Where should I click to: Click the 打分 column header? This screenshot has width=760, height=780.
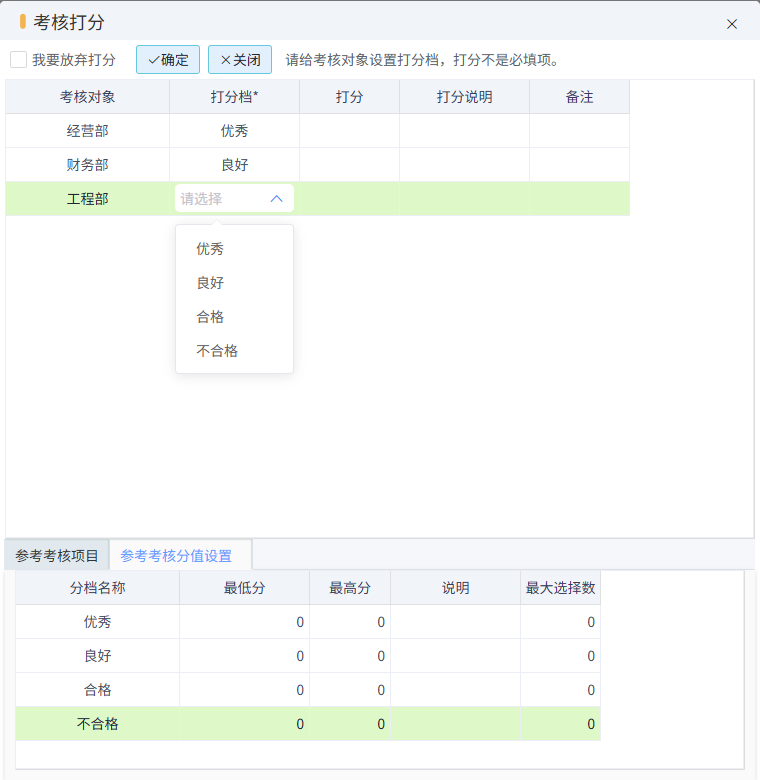[x=349, y=97]
